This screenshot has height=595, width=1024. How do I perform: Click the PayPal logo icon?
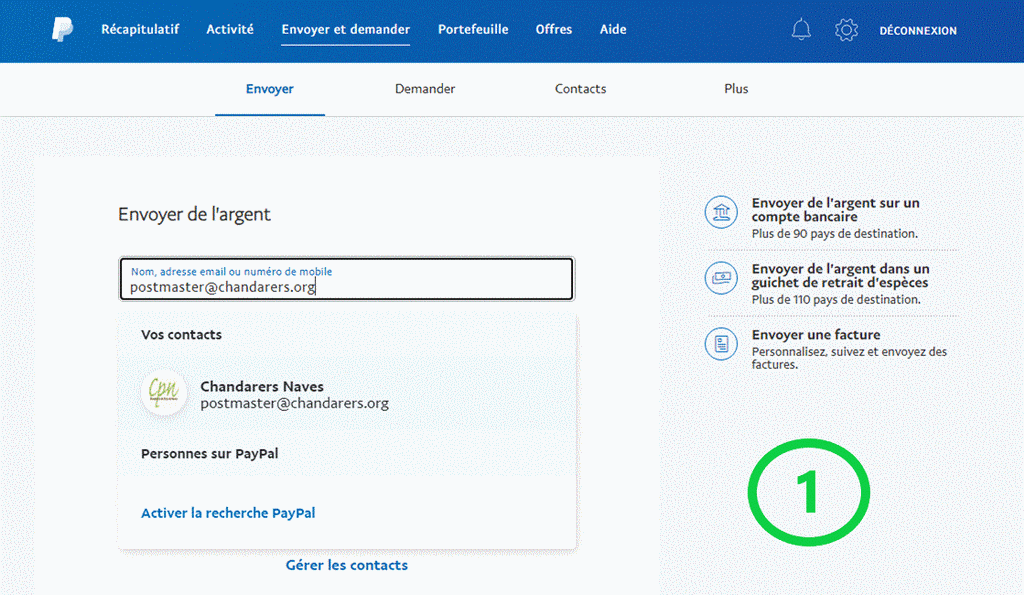(x=62, y=30)
